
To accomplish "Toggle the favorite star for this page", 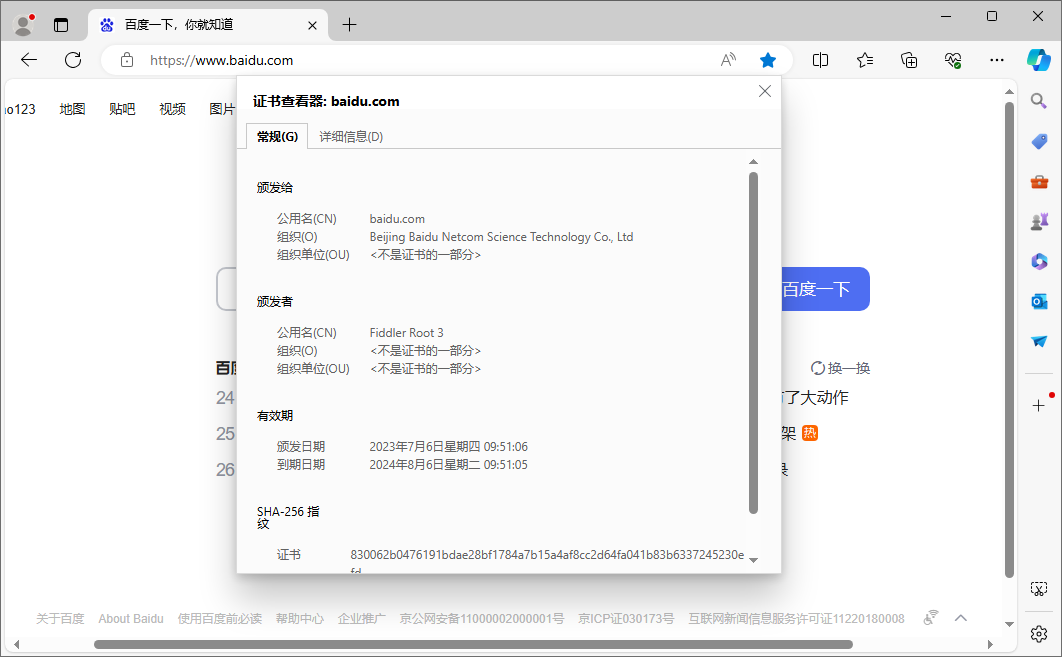I will pyautogui.click(x=767, y=60).
